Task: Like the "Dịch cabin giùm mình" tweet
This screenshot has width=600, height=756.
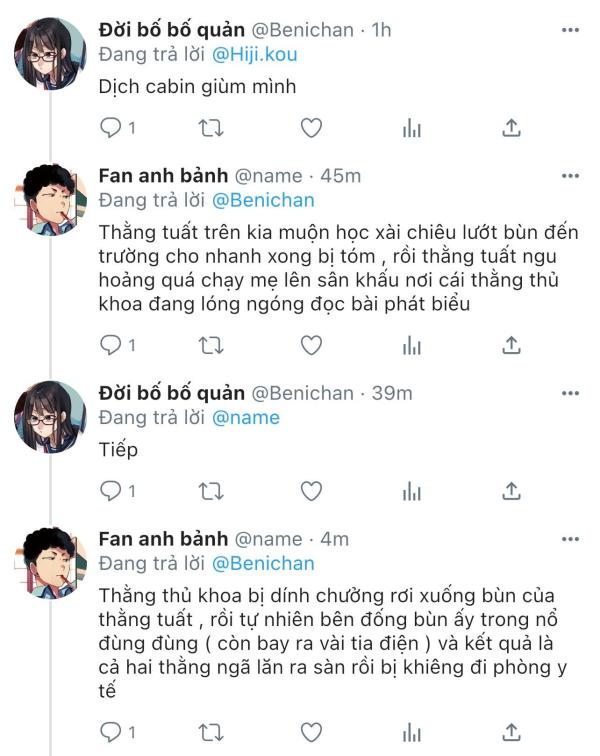Action: click(x=311, y=128)
